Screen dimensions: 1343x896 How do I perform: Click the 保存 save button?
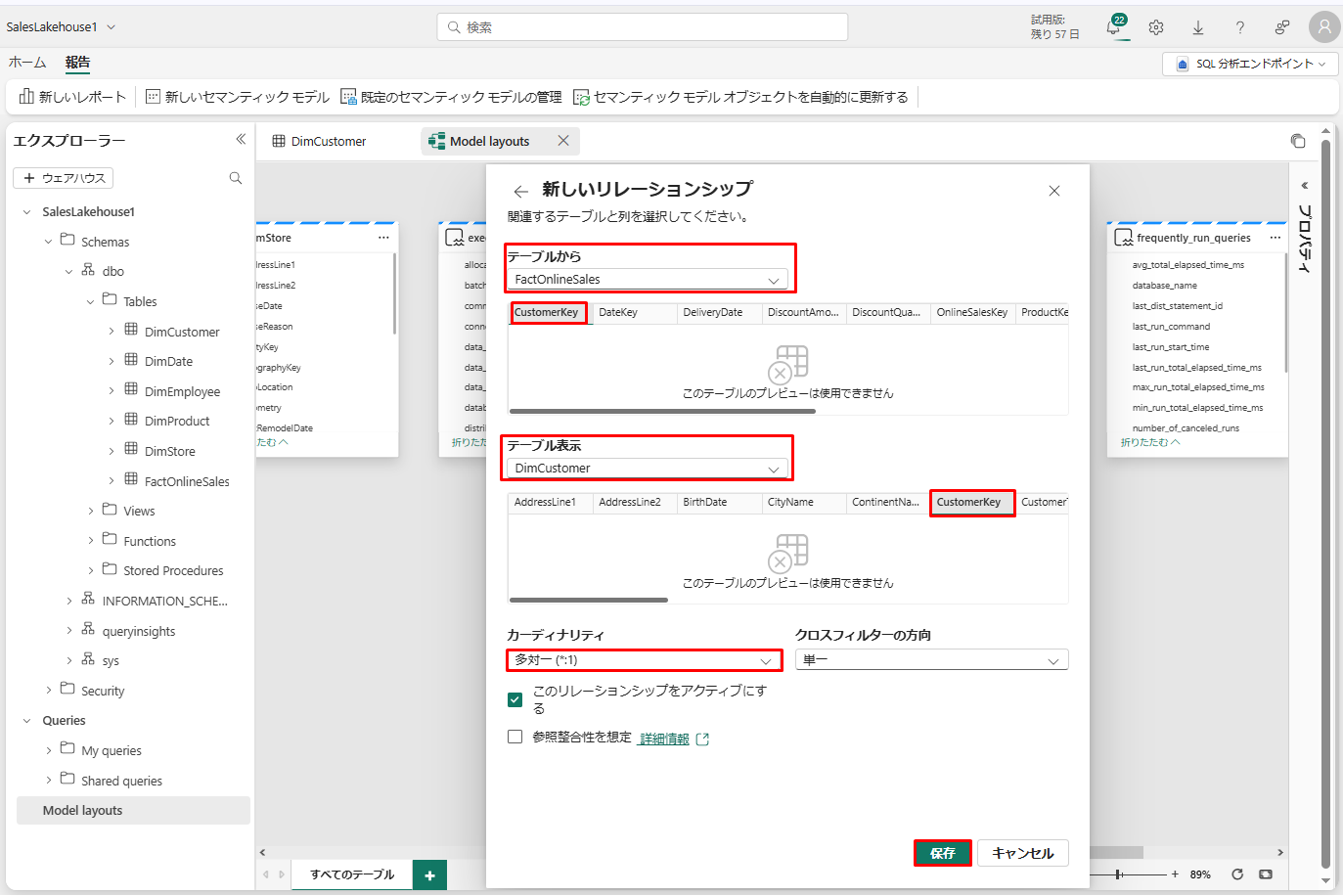(x=943, y=853)
